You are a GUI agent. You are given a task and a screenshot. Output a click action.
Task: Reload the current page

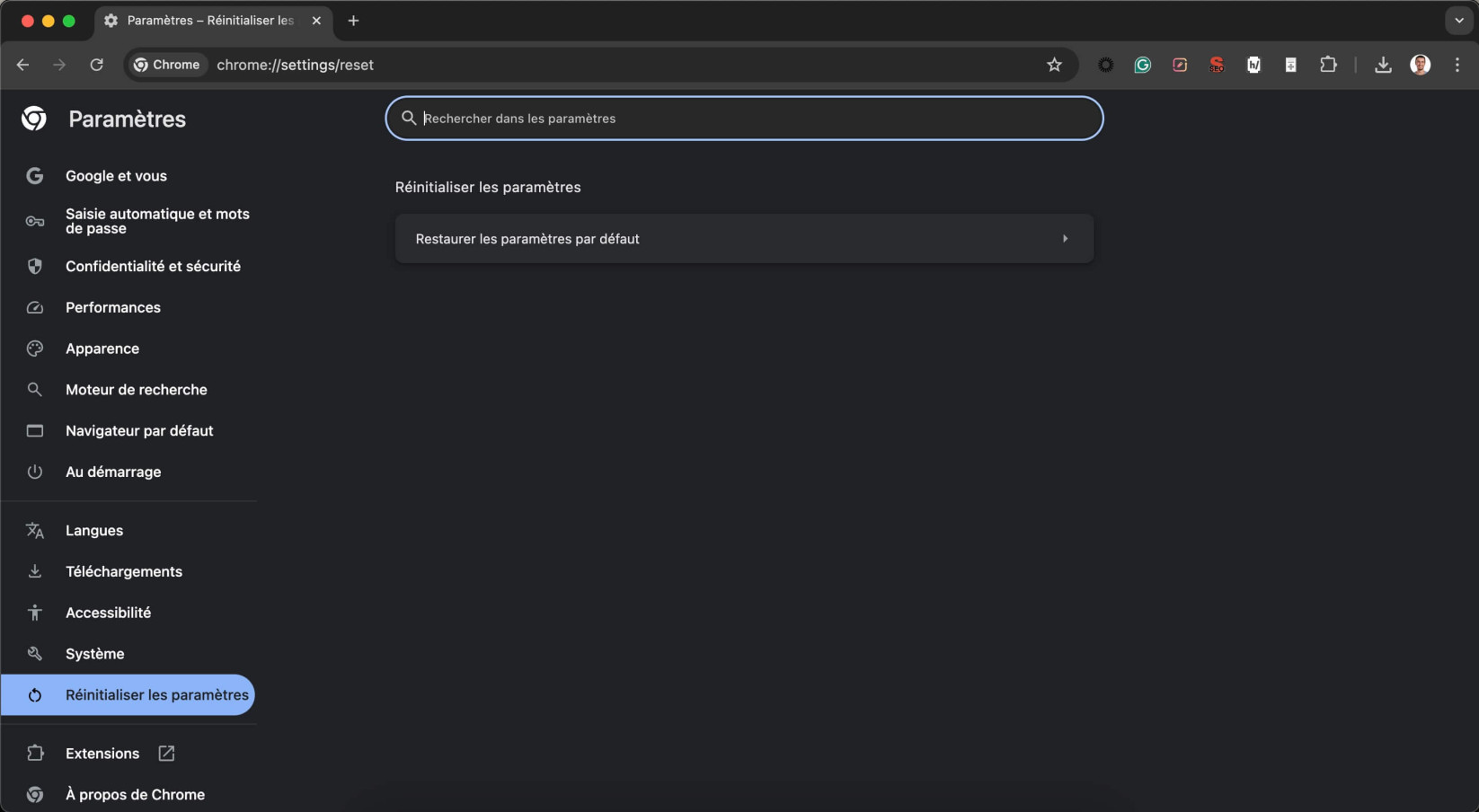96,65
